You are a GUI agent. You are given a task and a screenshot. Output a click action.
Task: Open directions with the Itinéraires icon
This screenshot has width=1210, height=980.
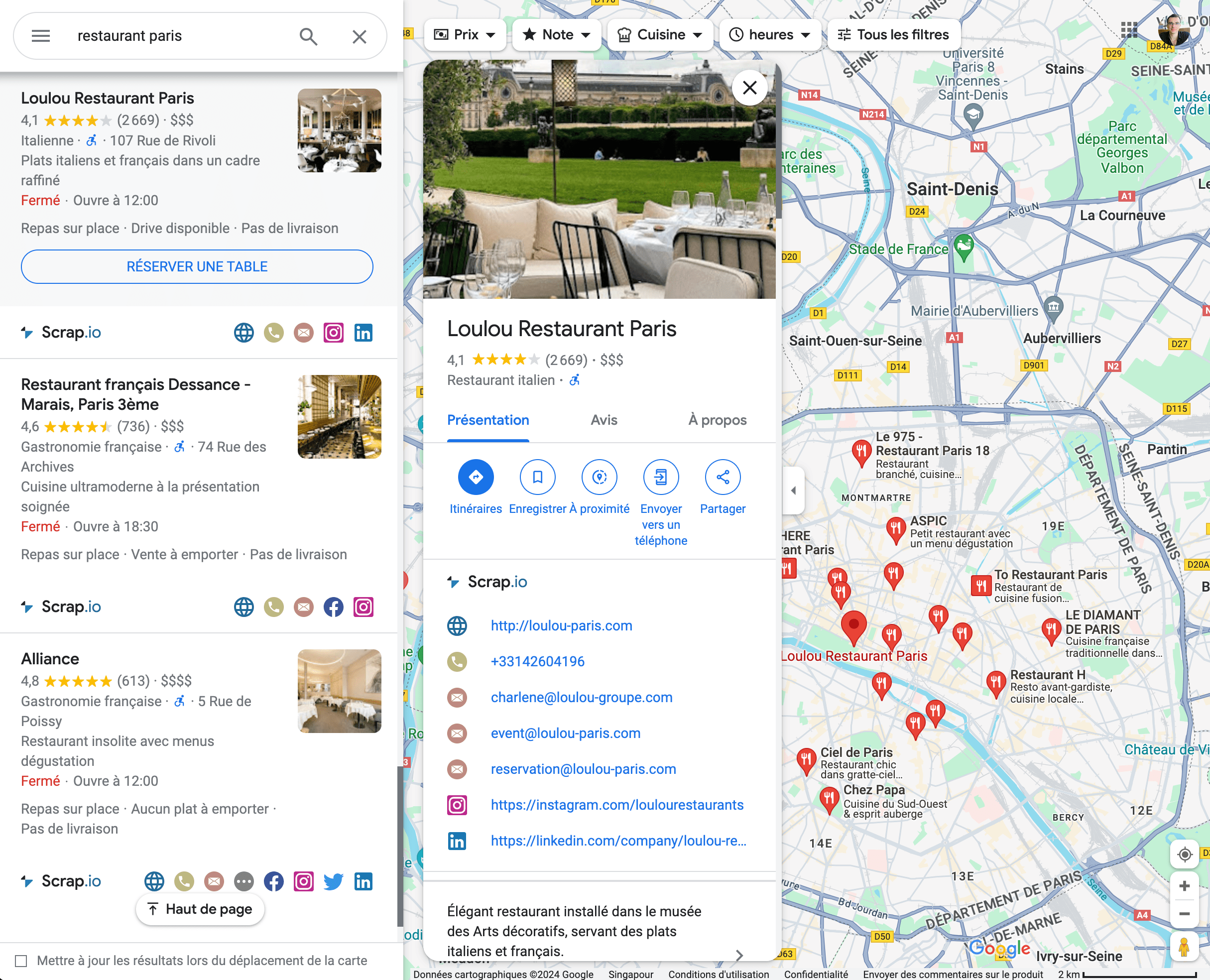click(x=476, y=477)
